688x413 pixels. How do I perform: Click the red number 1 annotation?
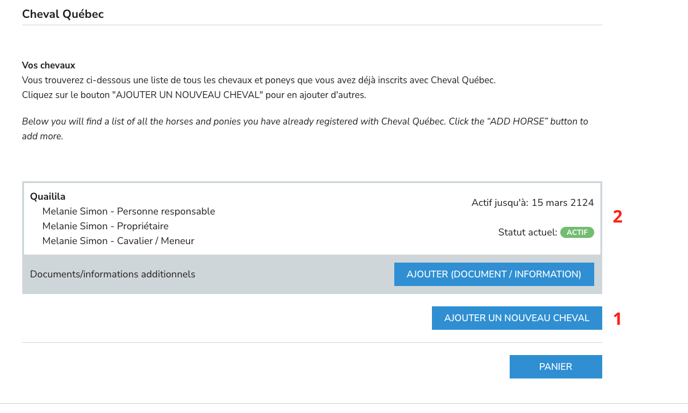[x=617, y=319]
